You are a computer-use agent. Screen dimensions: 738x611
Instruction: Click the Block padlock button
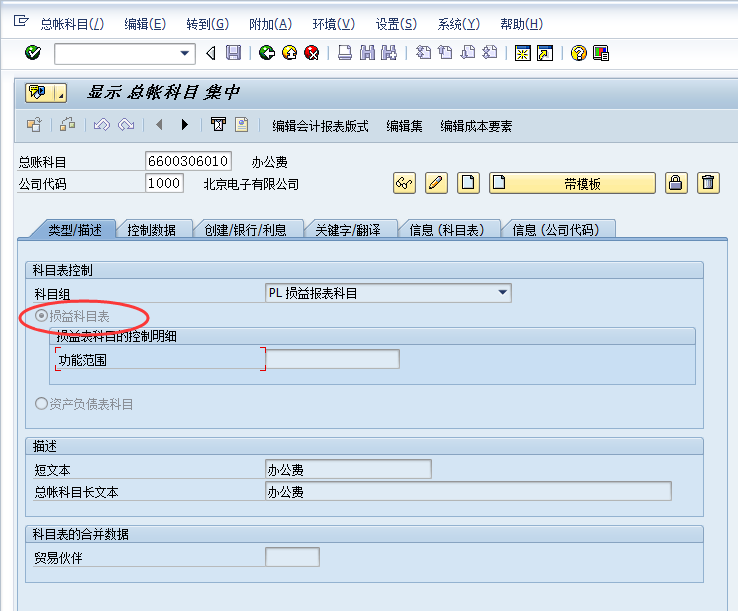[x=676, y=183]
